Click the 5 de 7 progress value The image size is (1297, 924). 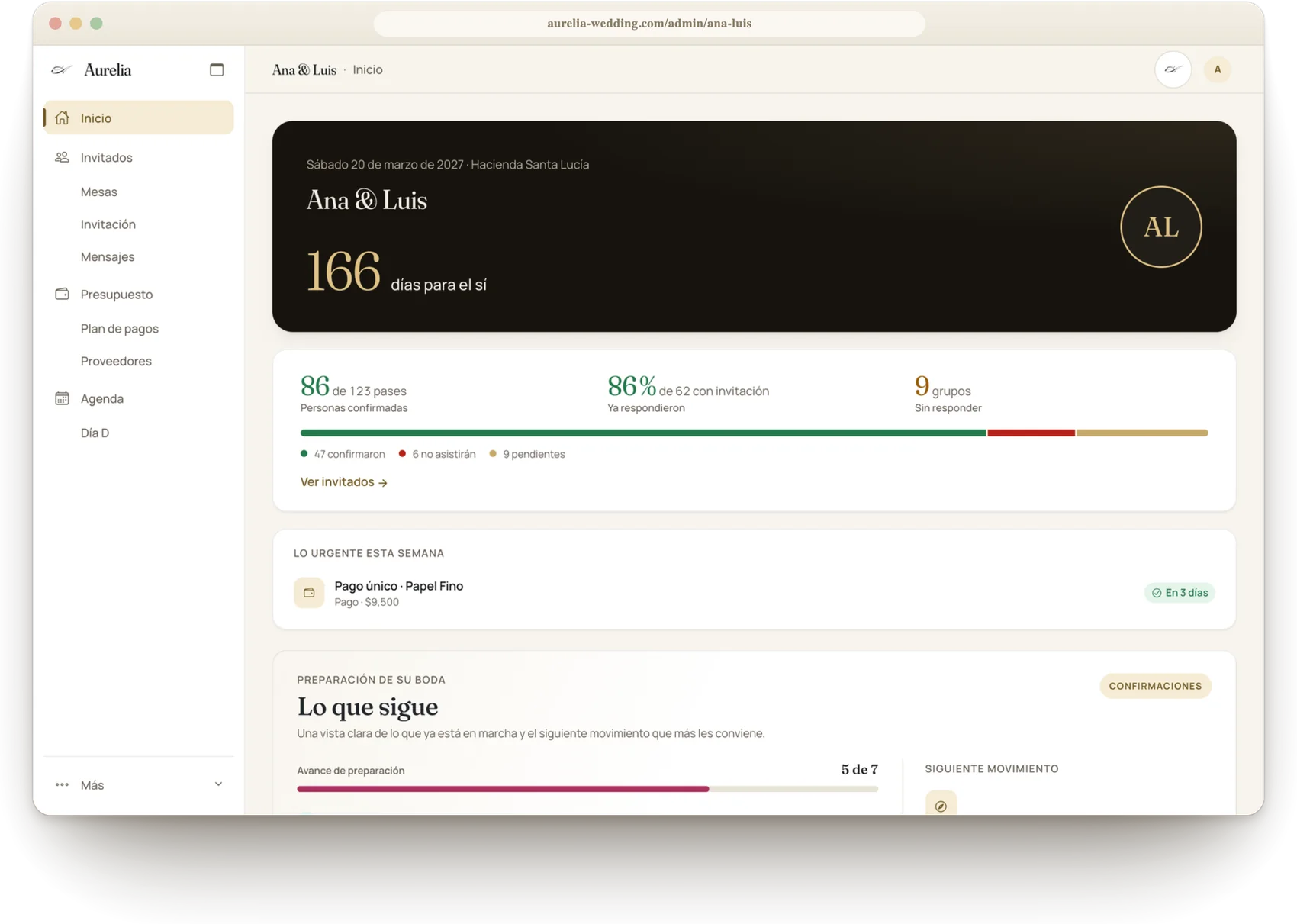pos(860,769)
